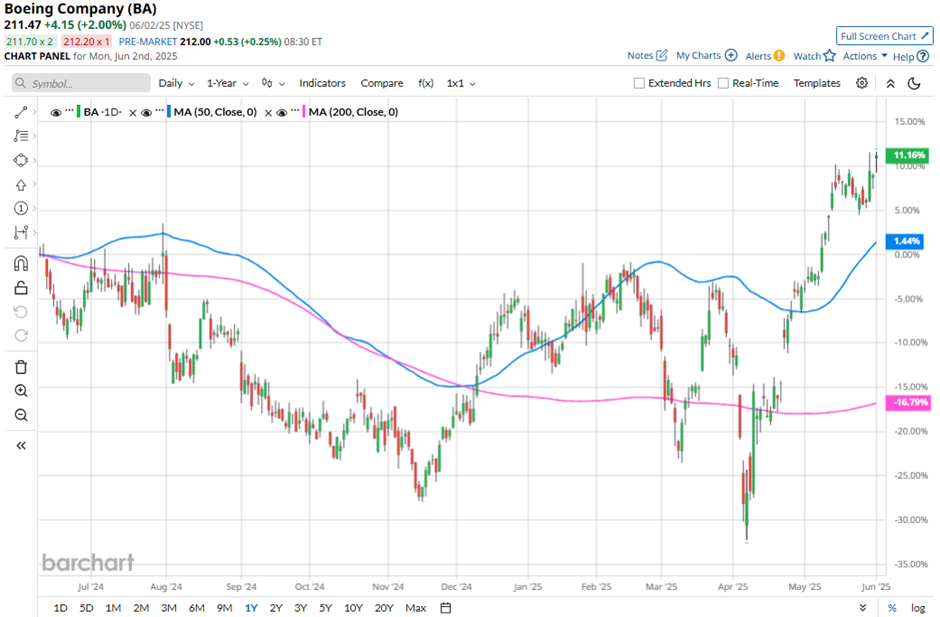Add to Watch list star icon
Viewport: 940px width, 617px height.
(x=829, y=56)
